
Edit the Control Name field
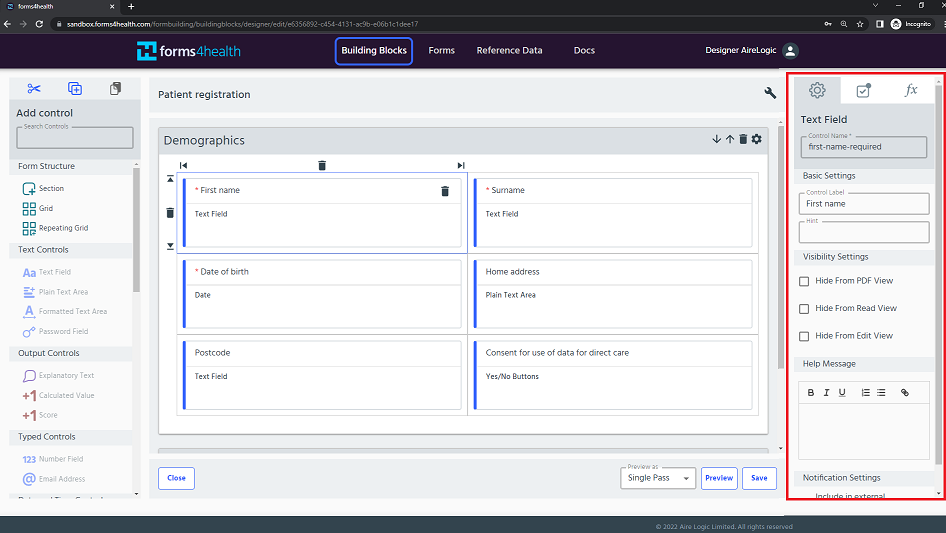[x=863, y=147]
